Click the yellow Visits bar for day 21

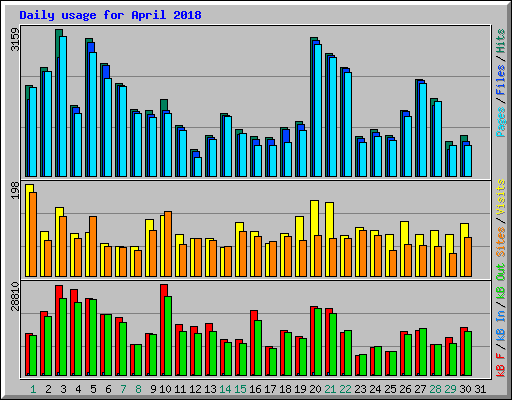click(328, 239)
